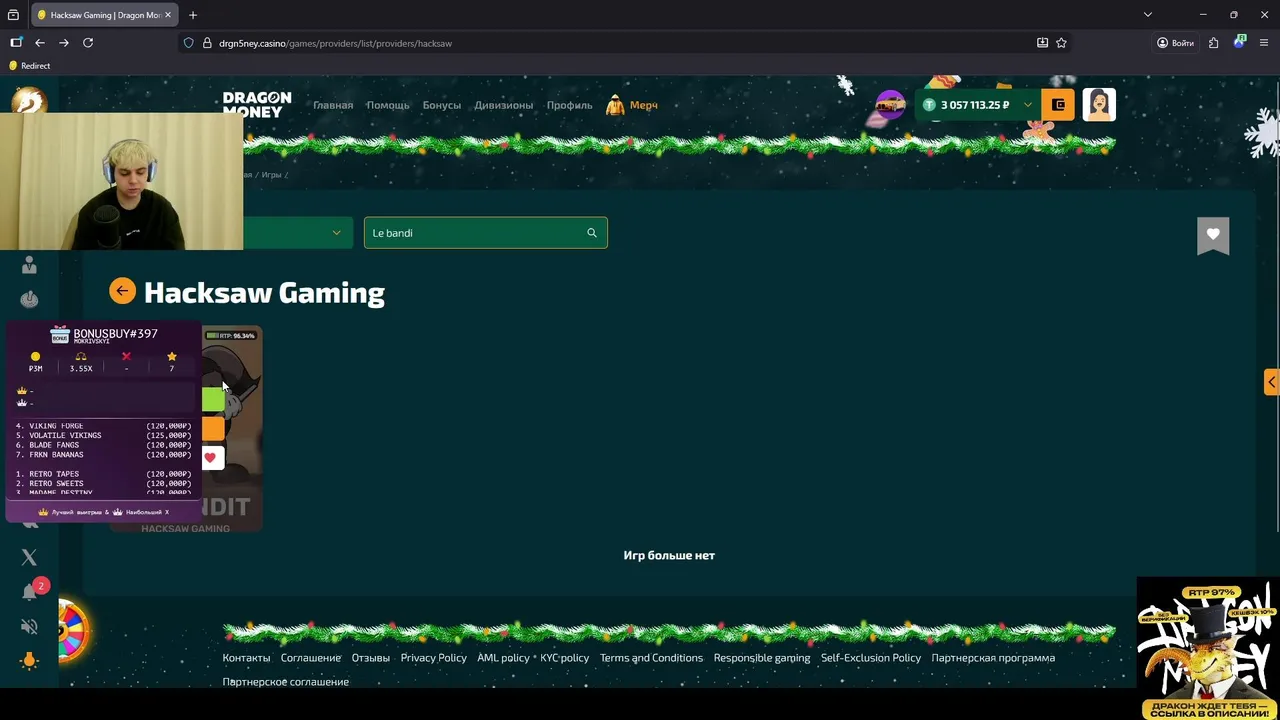Viewport: 1280px width, 720px height.
Task: Click the Войти browser account button
Action: pos(1175,43)
